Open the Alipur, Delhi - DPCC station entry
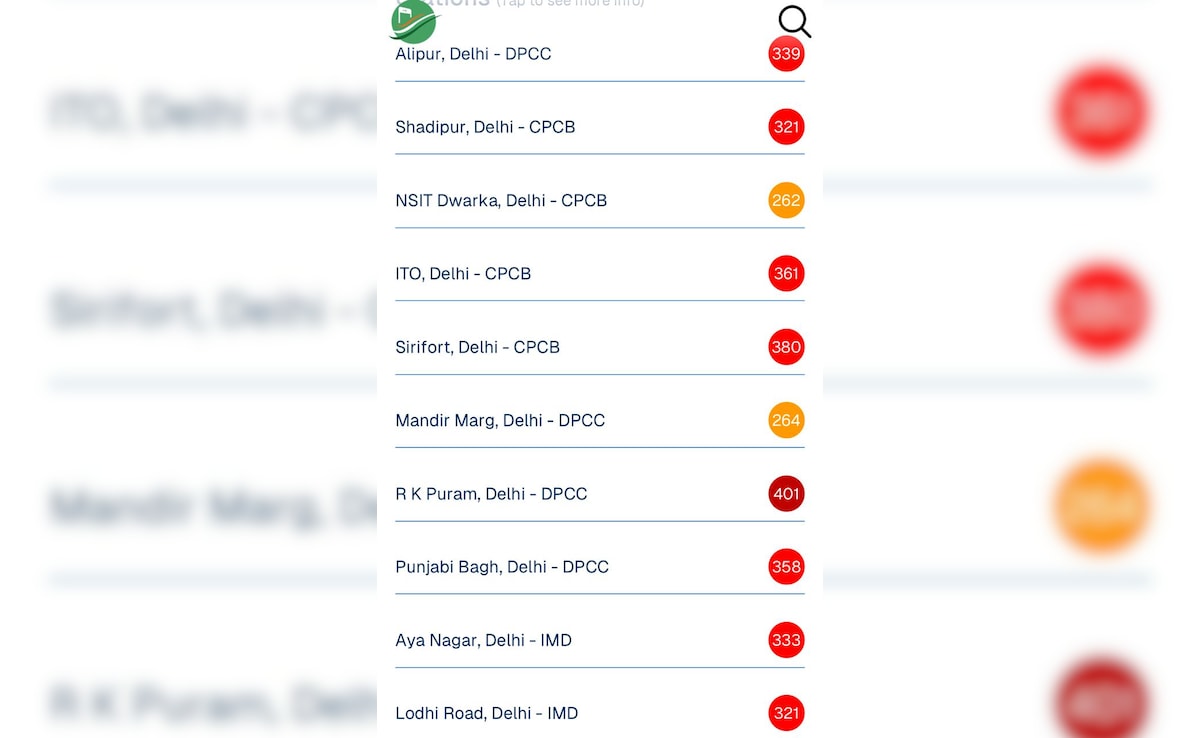Screen dimensions: 1200x738 [473, 54]
